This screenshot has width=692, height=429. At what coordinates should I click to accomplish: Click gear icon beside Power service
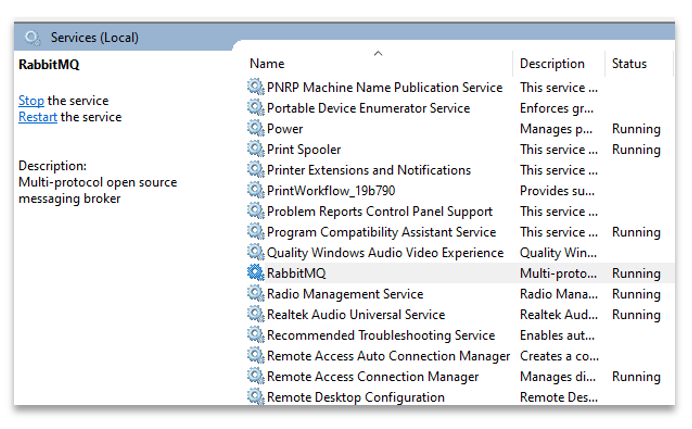pos(256,128)
